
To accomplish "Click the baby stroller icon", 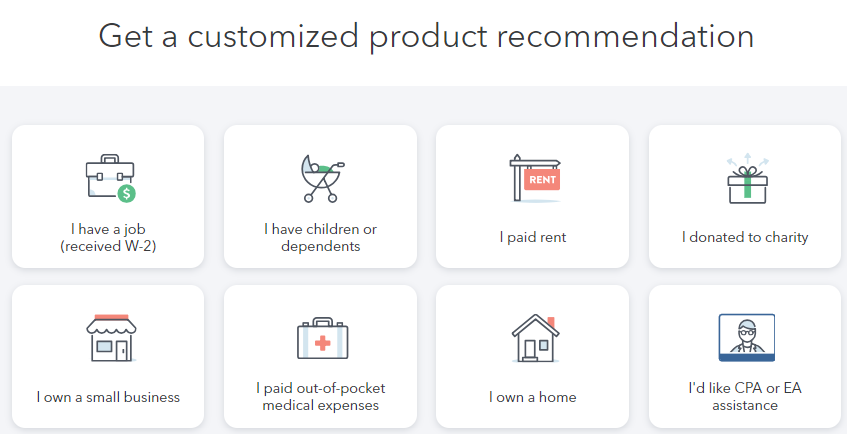I will [x=320, y=178].
